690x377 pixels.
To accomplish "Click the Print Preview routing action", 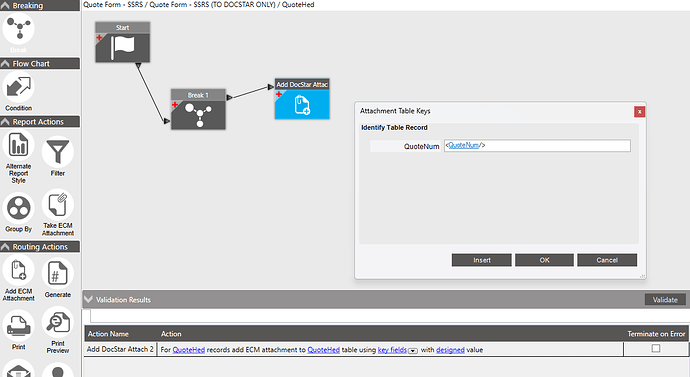I will point(58,323).
